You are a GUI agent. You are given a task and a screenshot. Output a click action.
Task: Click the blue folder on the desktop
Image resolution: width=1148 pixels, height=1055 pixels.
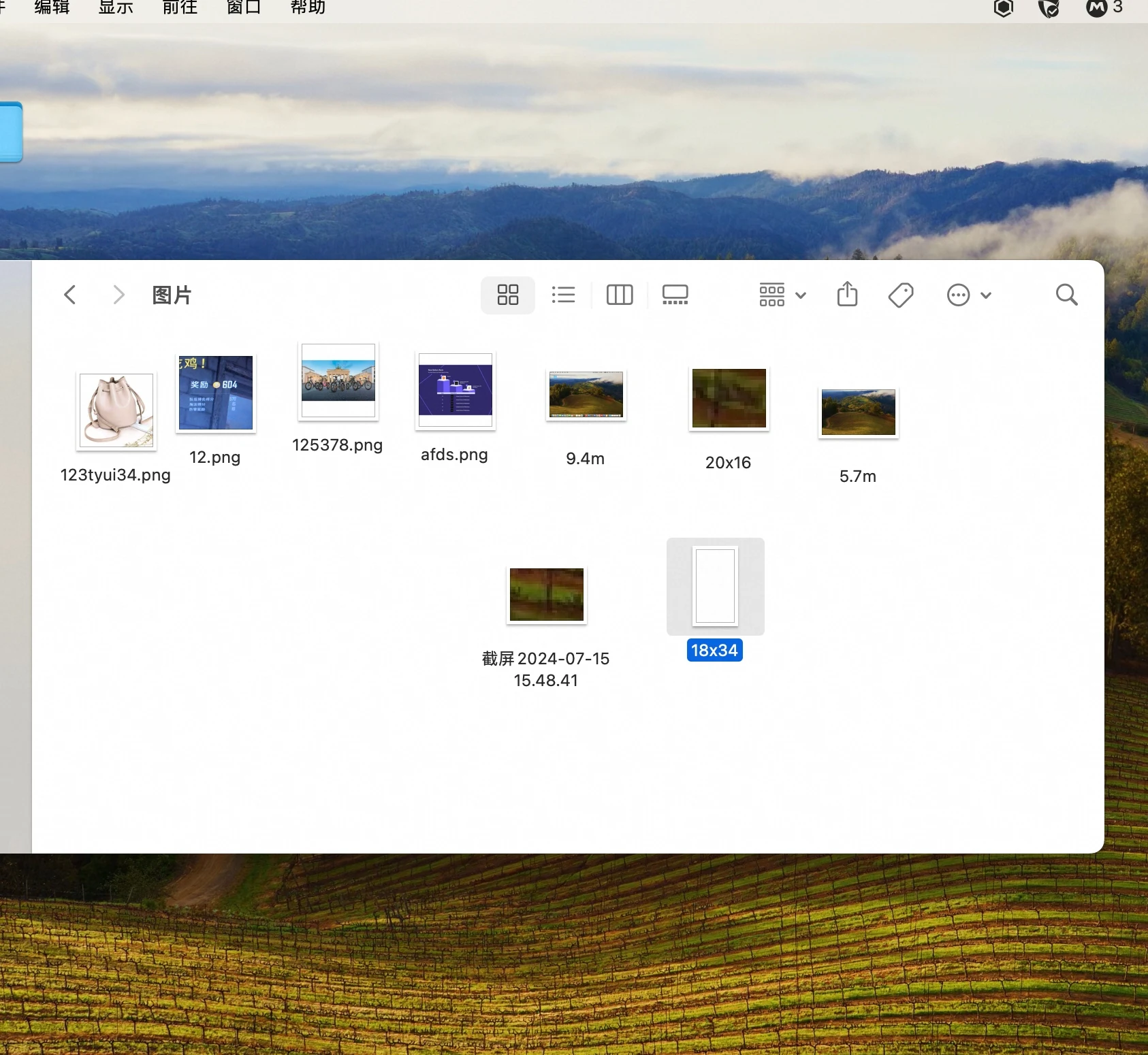(10, 132)
